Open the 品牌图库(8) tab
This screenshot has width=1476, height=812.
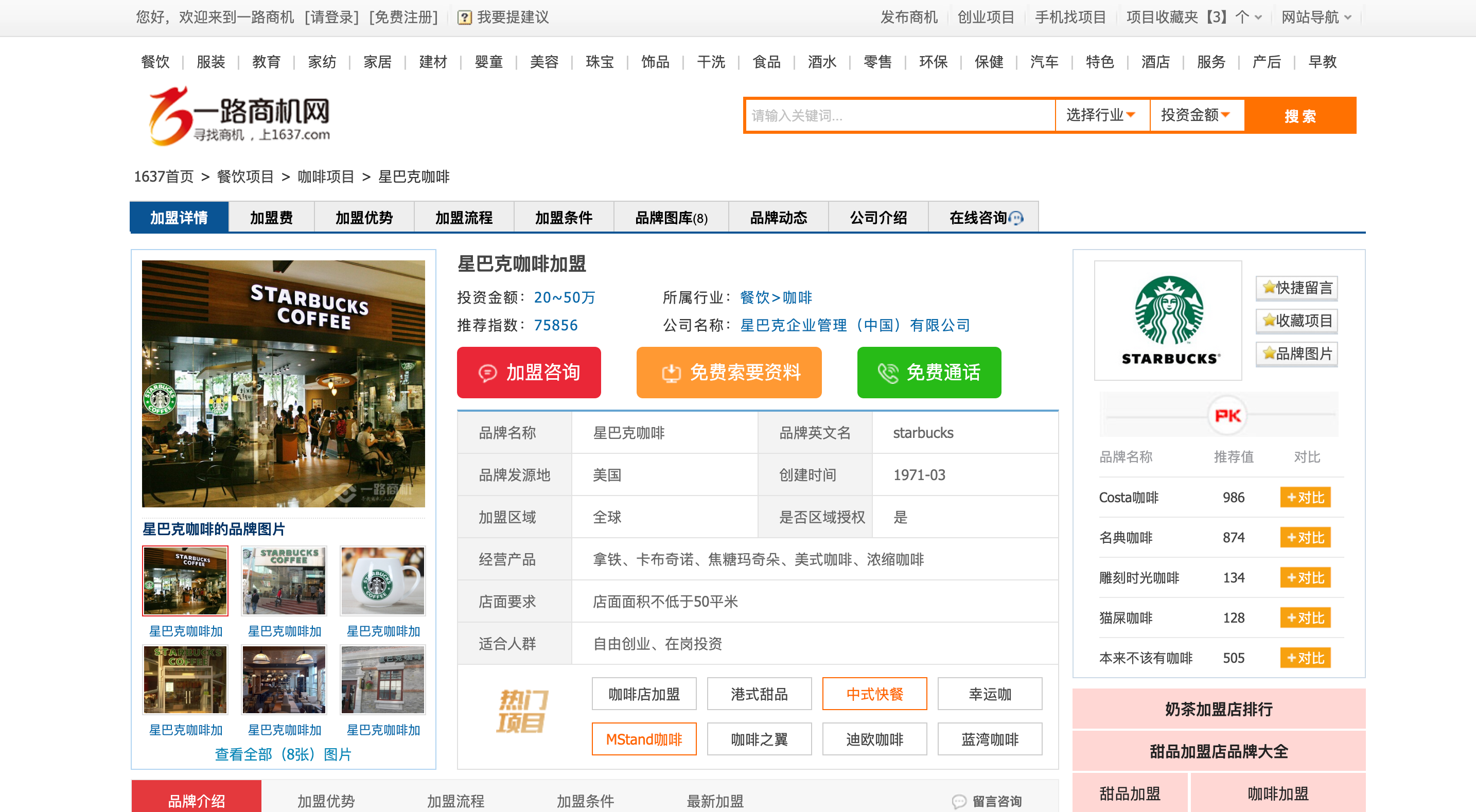(x=671, y=218)
